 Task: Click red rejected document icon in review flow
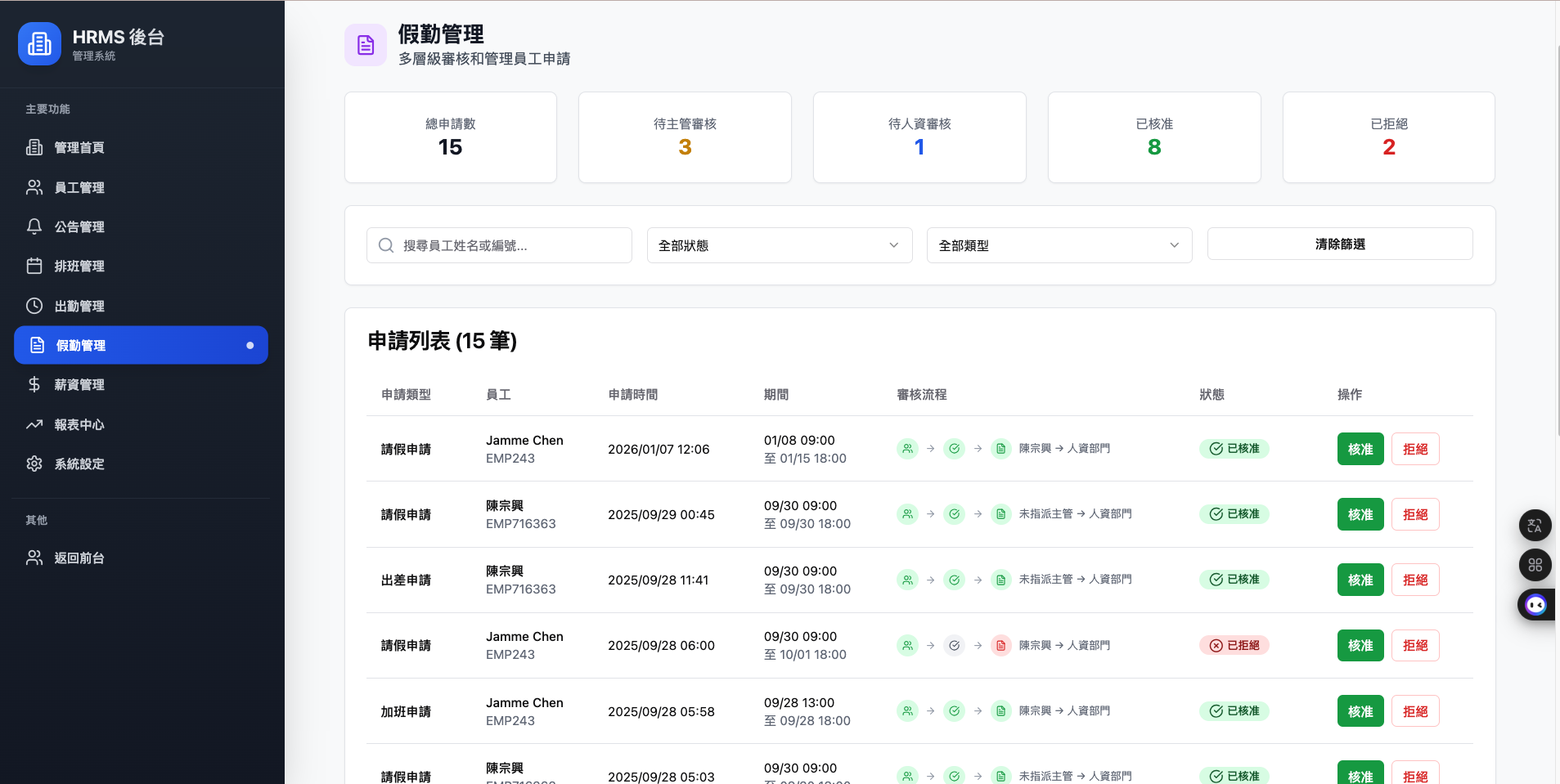(1000, 645)
